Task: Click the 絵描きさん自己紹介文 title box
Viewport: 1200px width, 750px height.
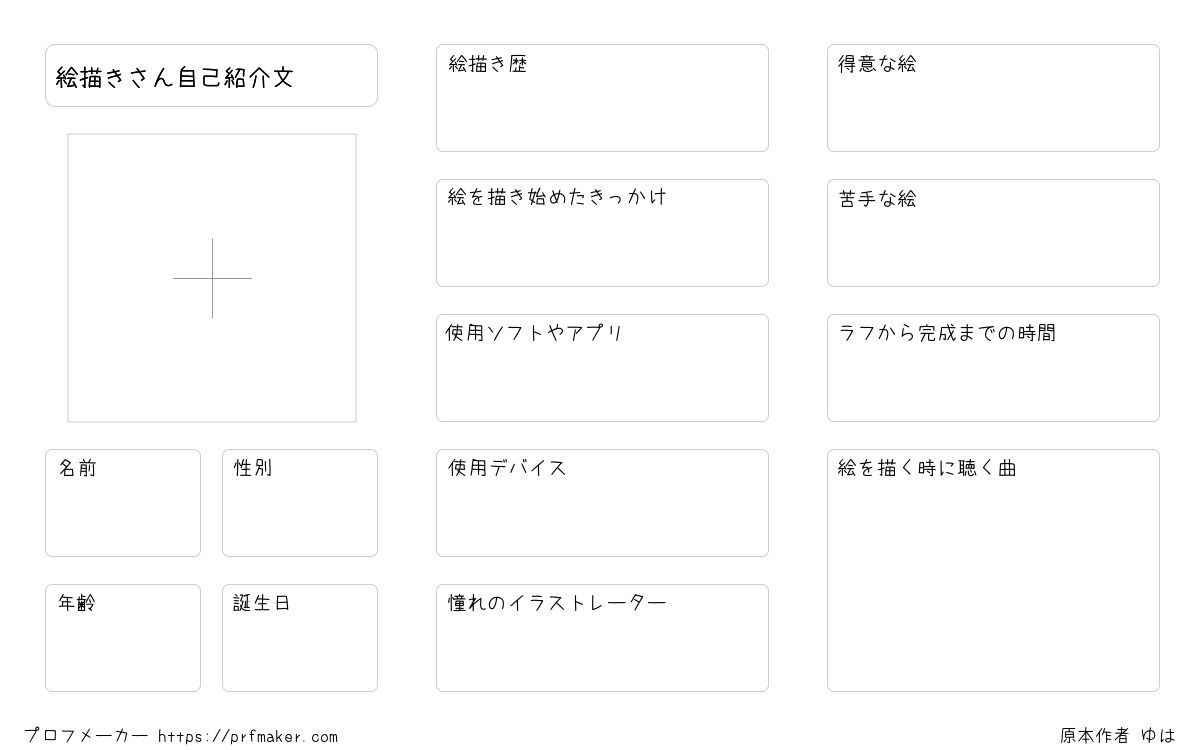Action: click(211, 75)
